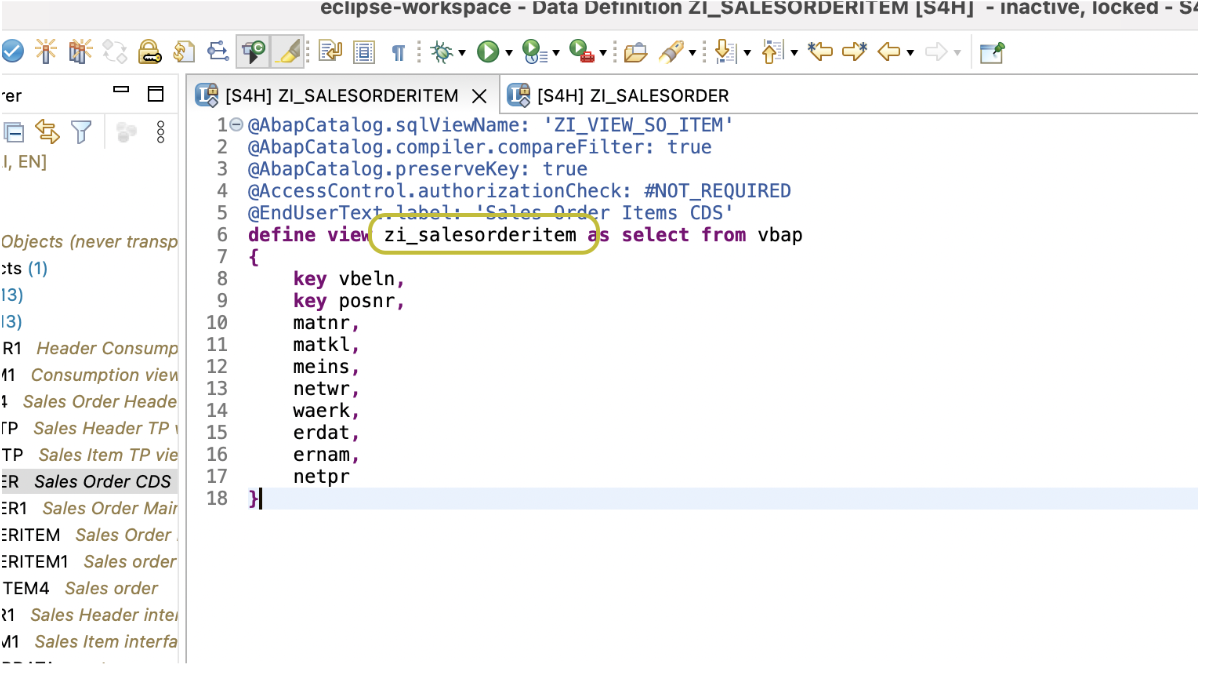Pin the editor with the pushpin icon

click(992, 52)
